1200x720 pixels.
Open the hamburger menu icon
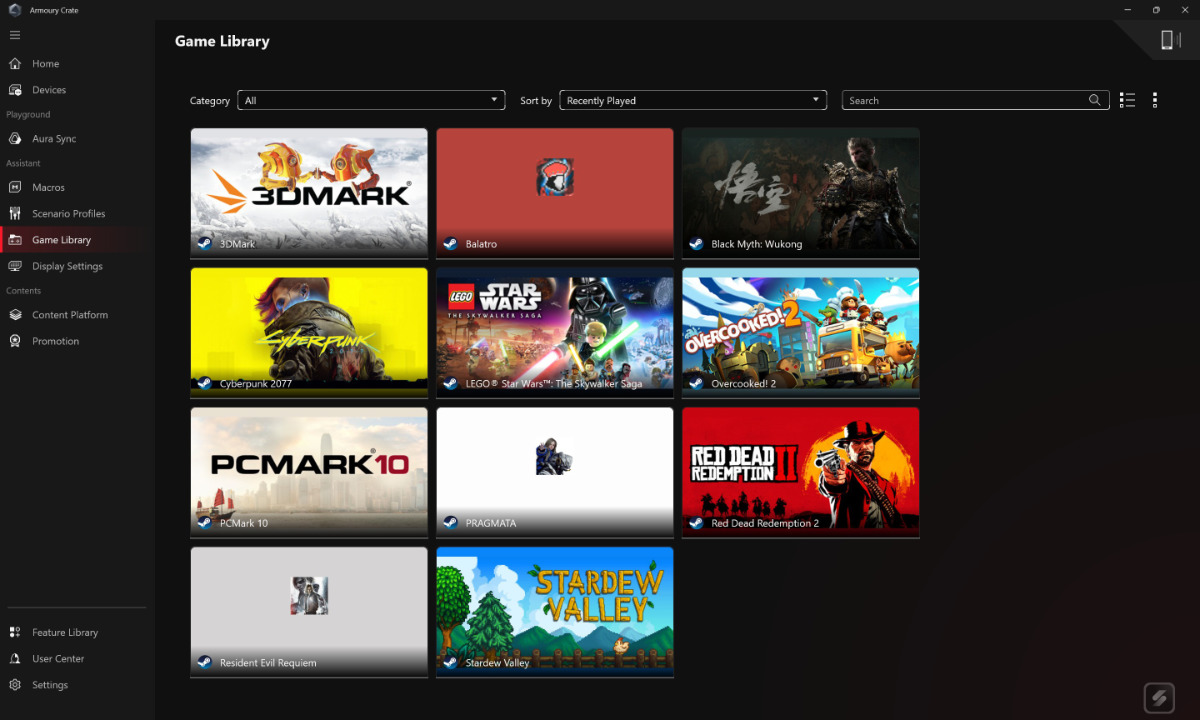[x=15, y=35]
